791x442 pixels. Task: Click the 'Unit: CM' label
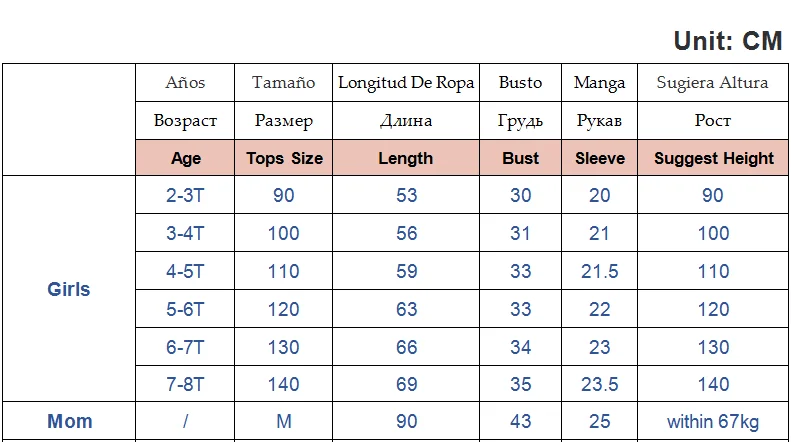coord(727,41)
